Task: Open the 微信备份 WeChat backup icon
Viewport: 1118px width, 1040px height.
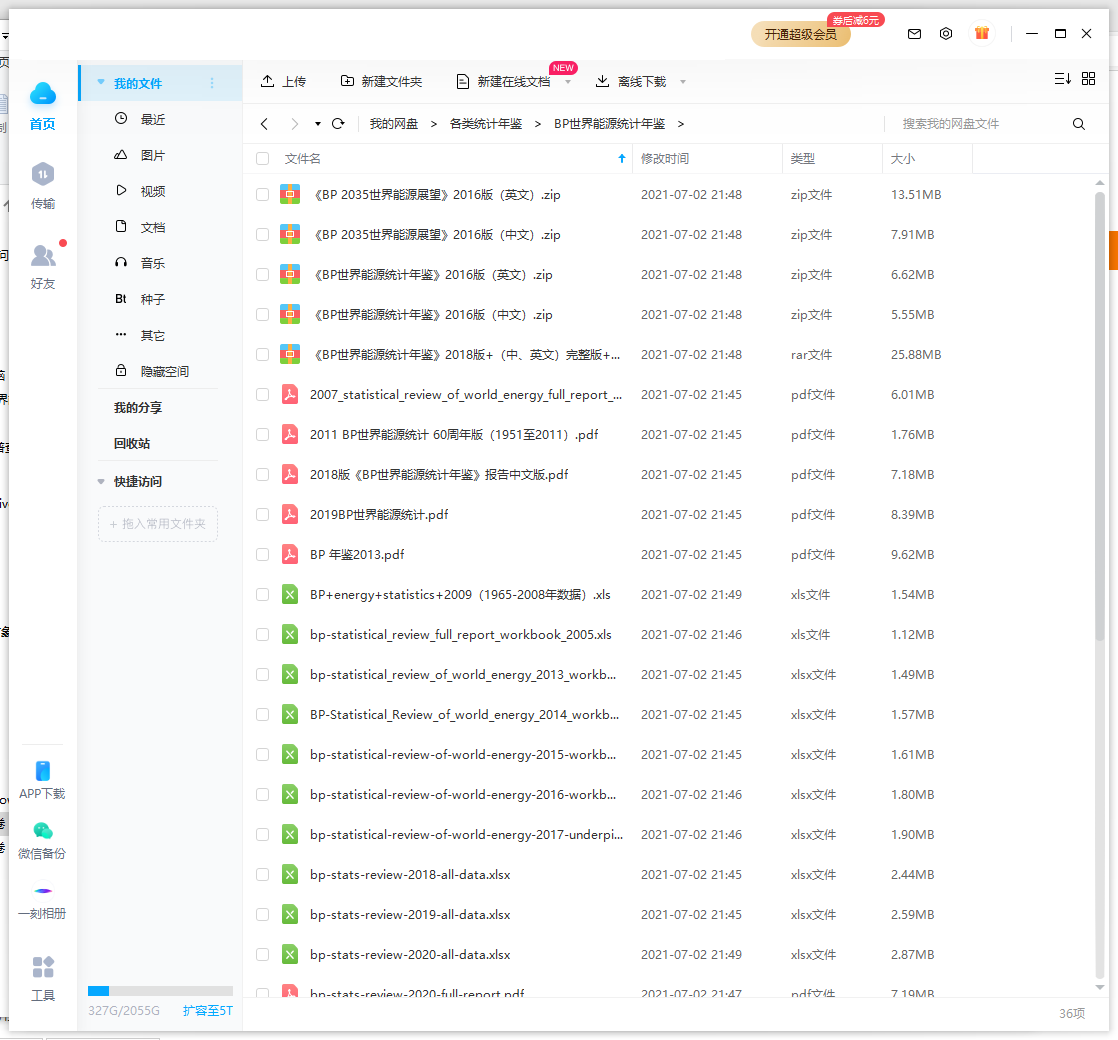Action: pos(43,831)
